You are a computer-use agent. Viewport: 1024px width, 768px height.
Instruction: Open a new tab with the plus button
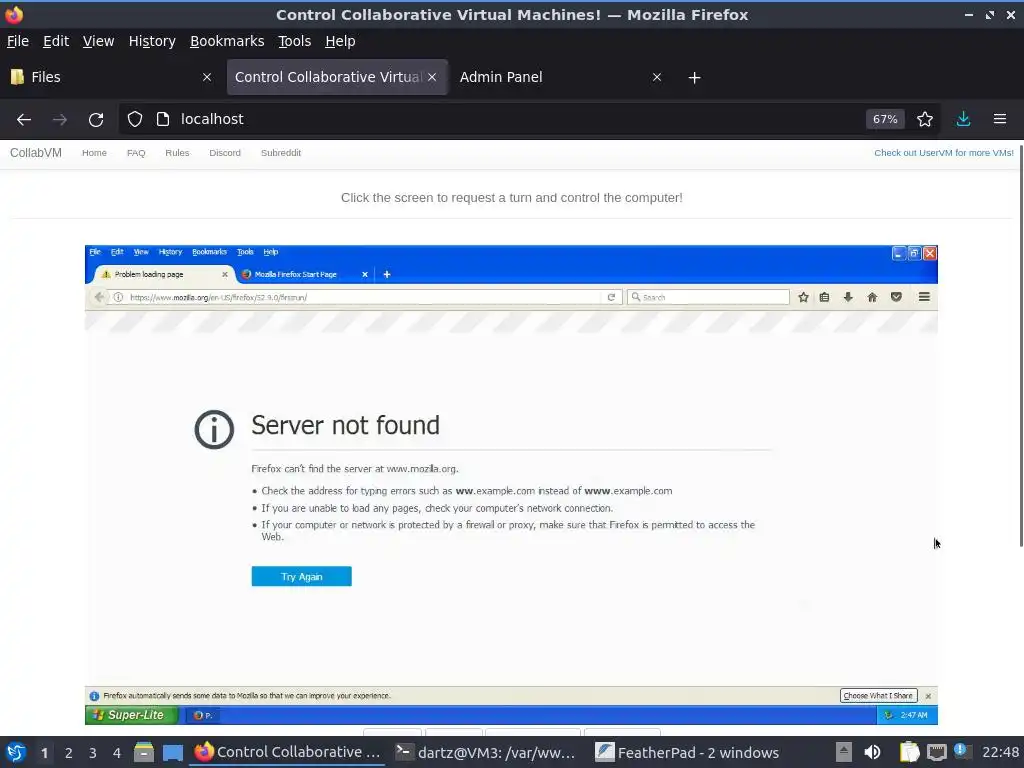click(694, 78)
